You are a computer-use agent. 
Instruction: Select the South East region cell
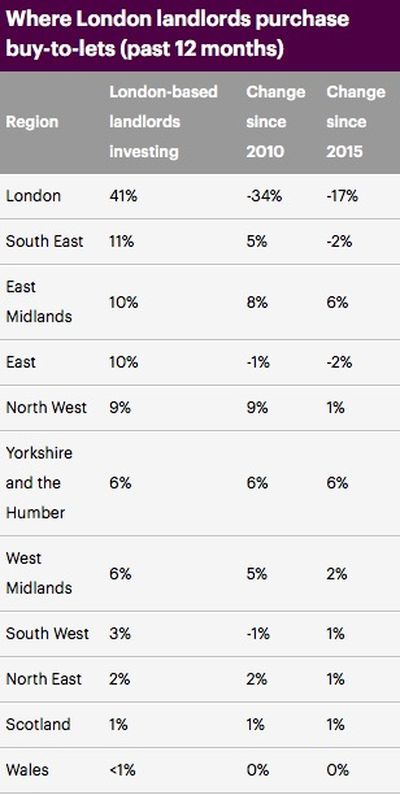point(44,241)
